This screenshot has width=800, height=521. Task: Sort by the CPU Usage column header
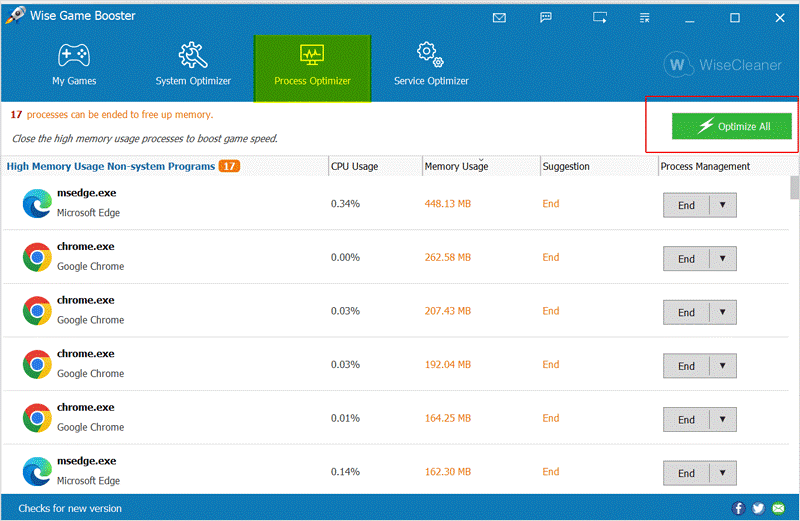click(x=376, y=166)
